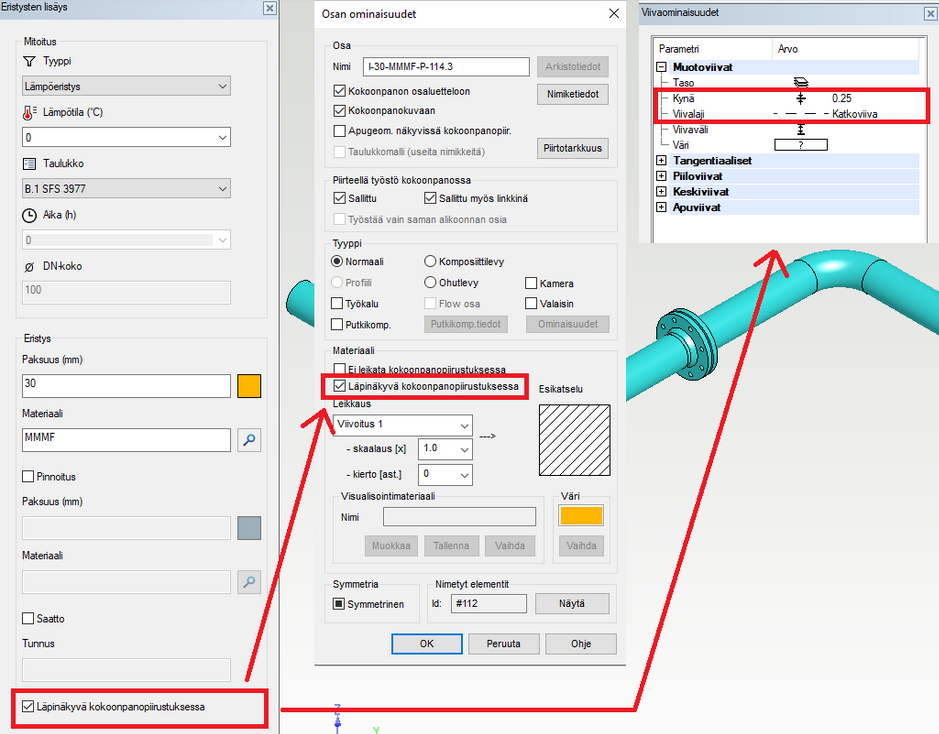Screen dimensions: 939x734
Task: Enable the Pinnoitus checkbox
Action: point(28,477)
